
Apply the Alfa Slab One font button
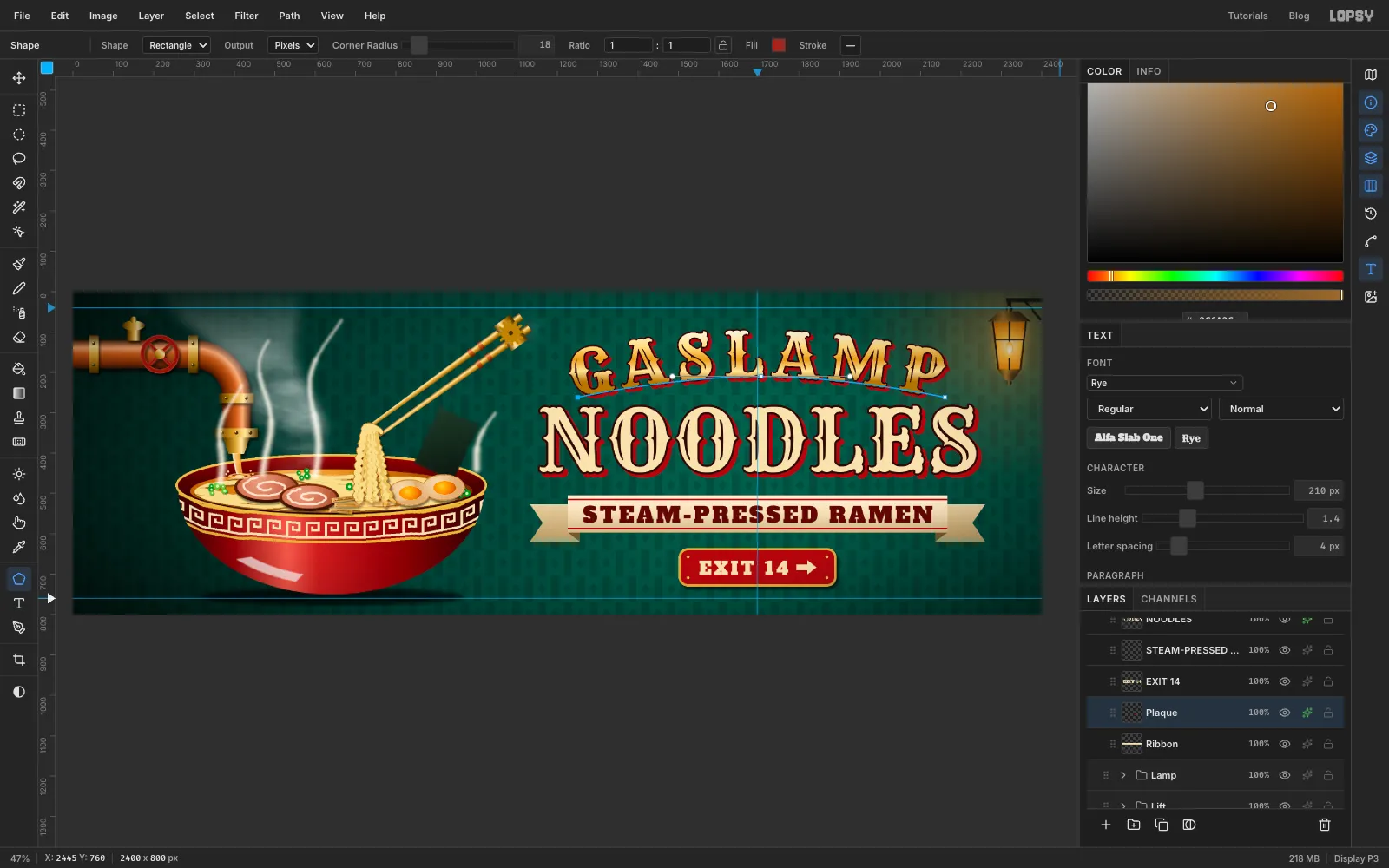(1129, 437)
